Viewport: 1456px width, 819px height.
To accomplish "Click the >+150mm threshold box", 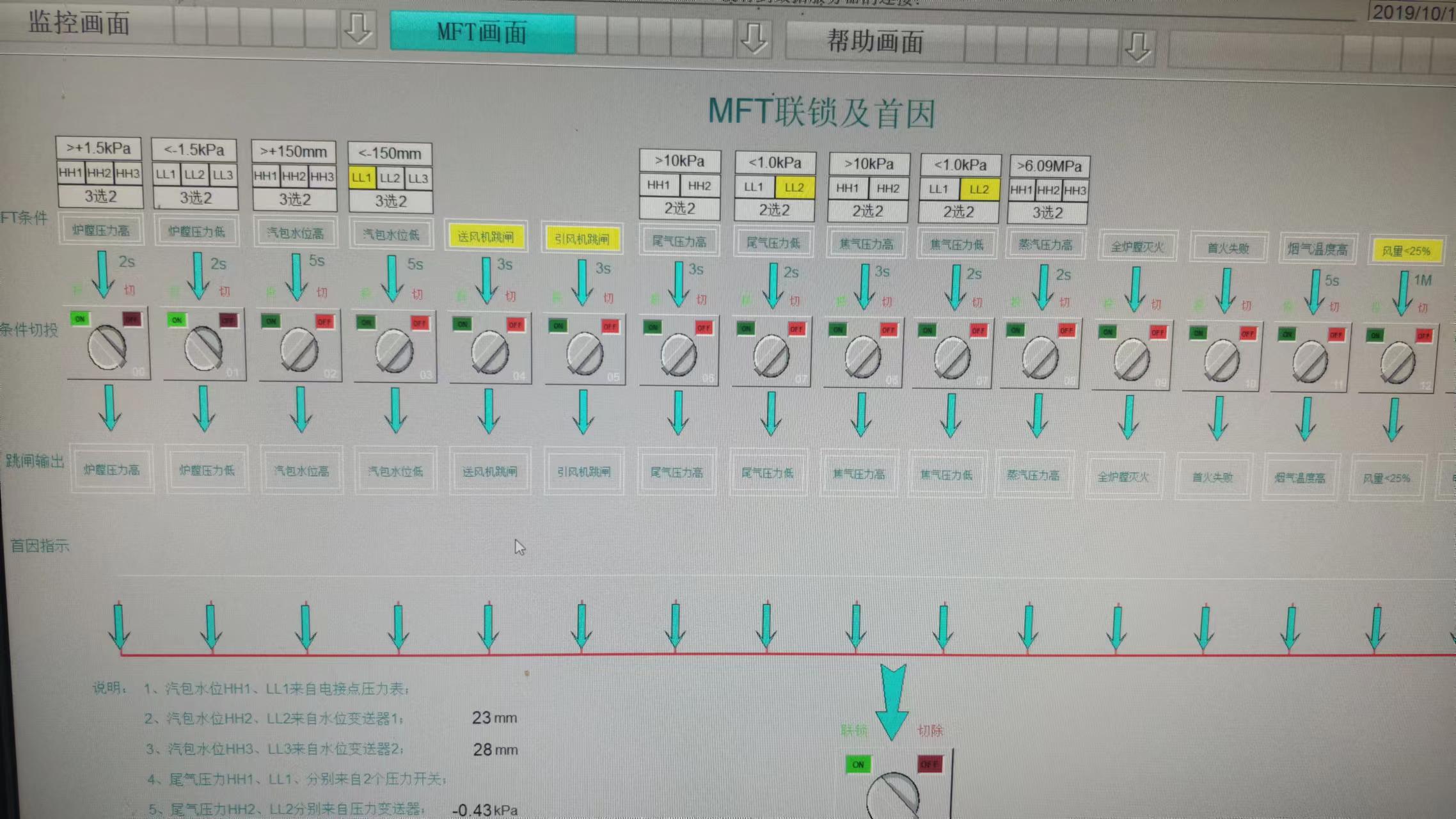I will pyautogui.click(x=294, y=152).
